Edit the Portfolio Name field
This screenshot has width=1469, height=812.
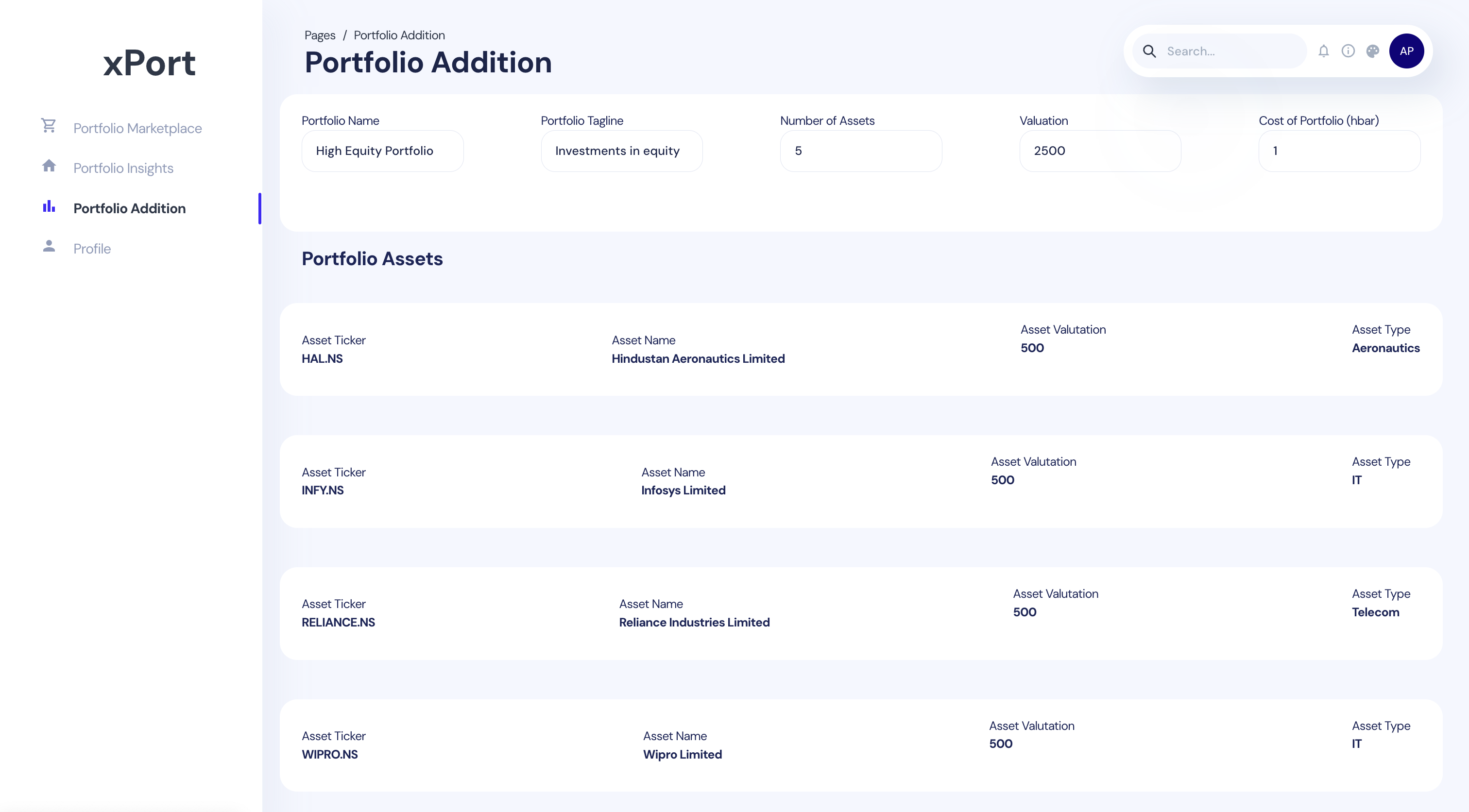[x=382, y=151]
